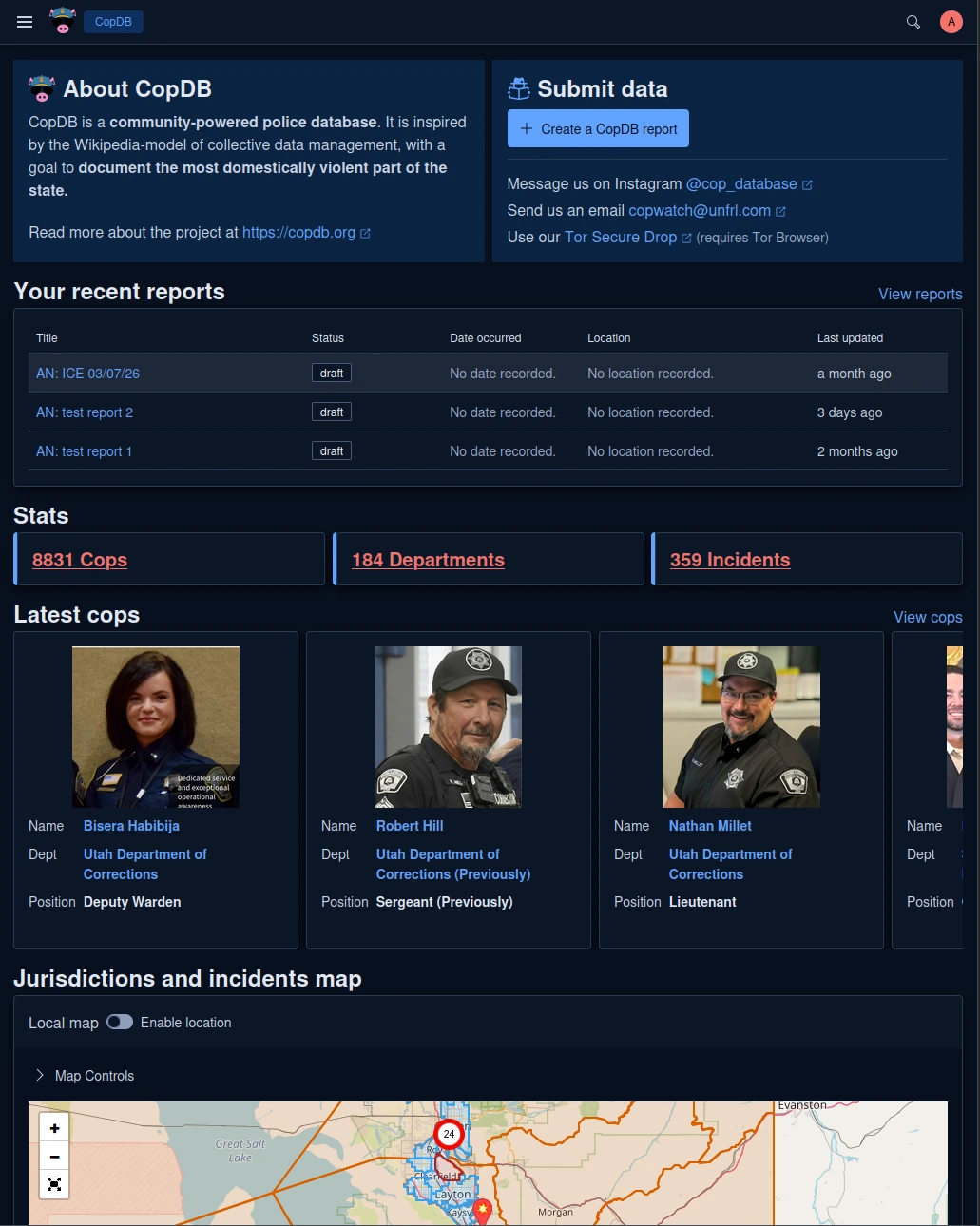Open the user avatar account menu
980x1226 pixels.
(x=951, y=22)
